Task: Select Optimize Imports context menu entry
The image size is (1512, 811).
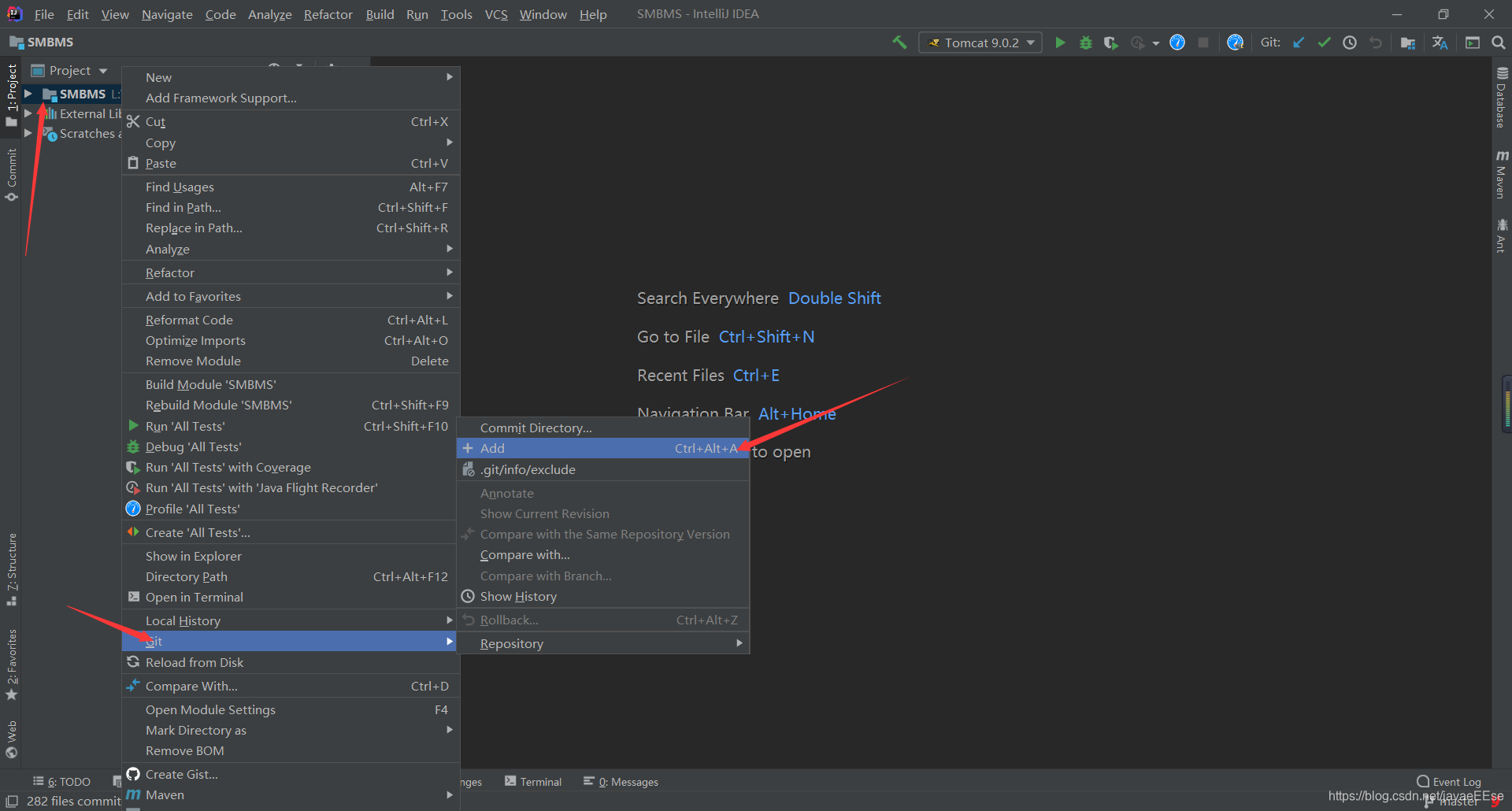Action: click(291, 340)
